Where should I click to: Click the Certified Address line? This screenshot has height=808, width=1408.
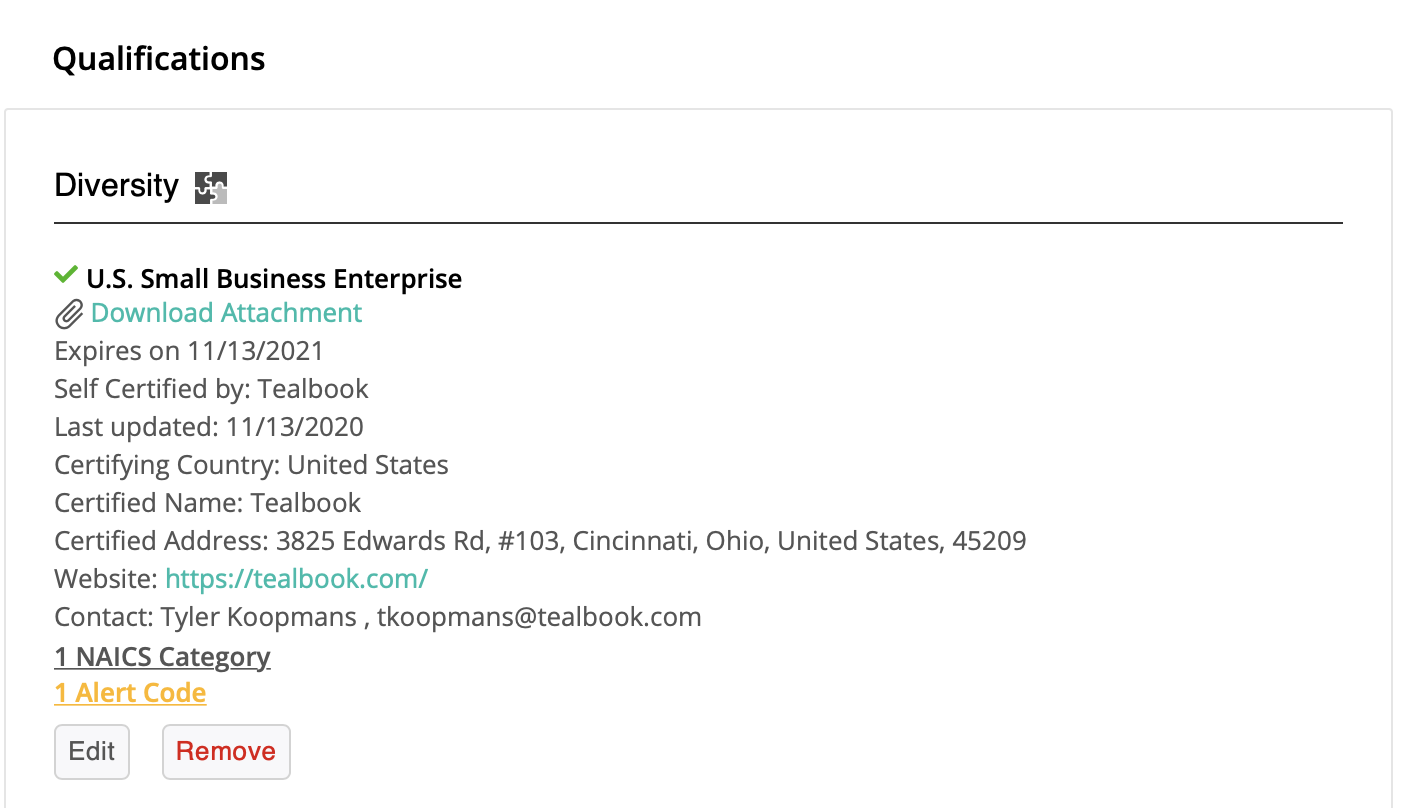540,541
